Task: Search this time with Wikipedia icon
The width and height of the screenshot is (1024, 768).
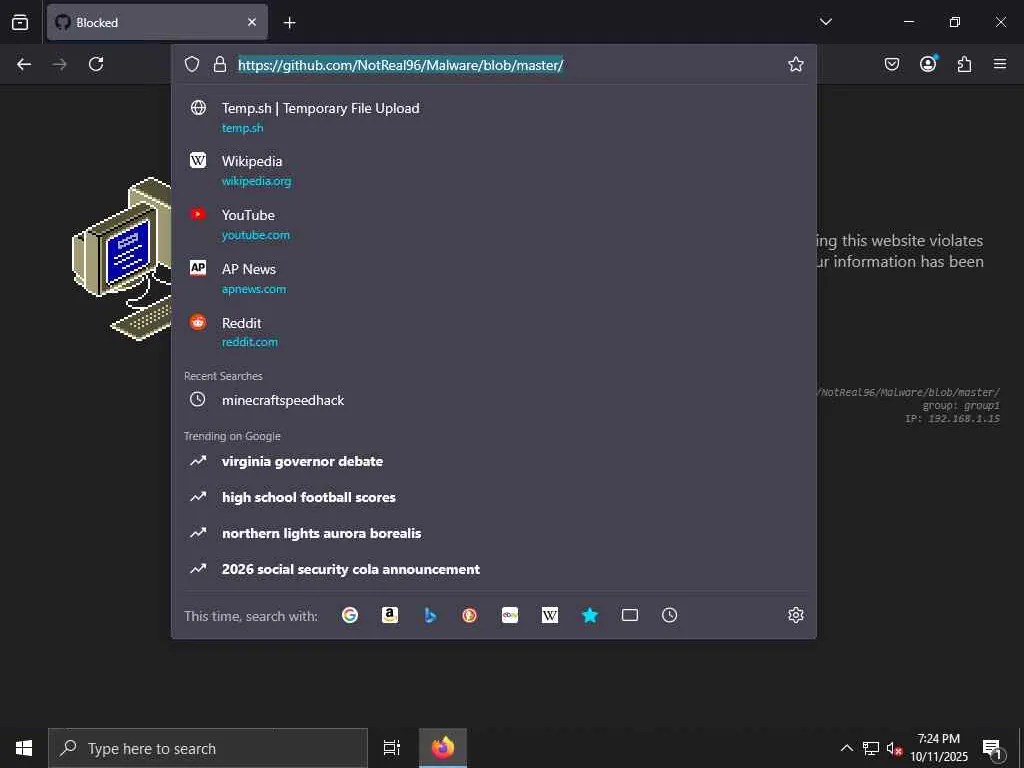Action: 550,615
